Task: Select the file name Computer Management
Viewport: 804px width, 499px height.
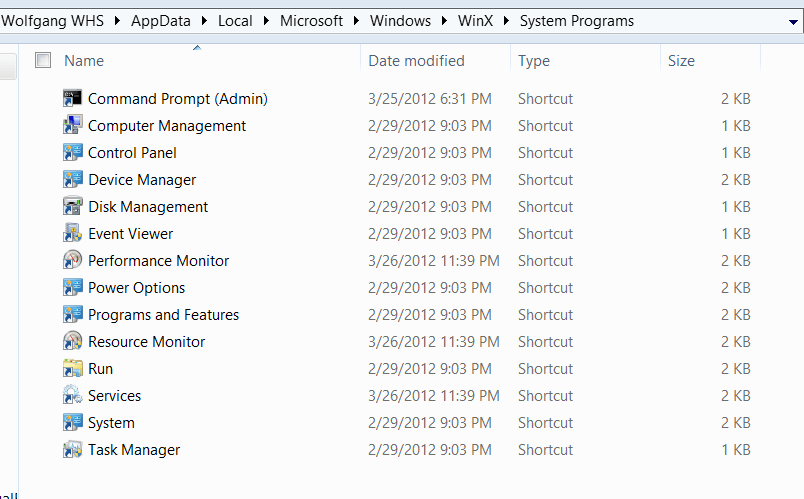Action: [x=167, y=126]
